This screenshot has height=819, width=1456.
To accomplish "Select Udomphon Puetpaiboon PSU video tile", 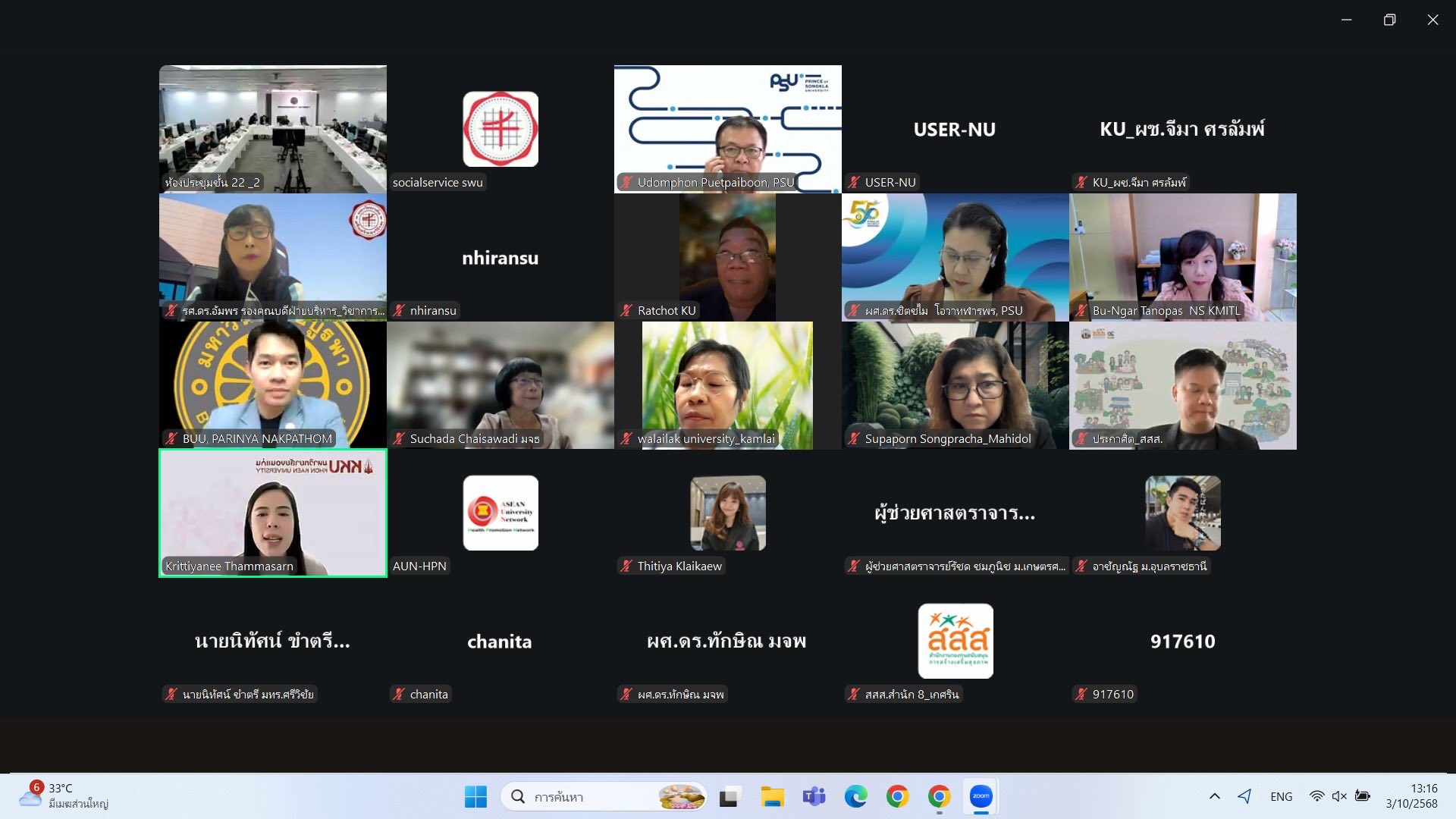I will click(728, 129).
